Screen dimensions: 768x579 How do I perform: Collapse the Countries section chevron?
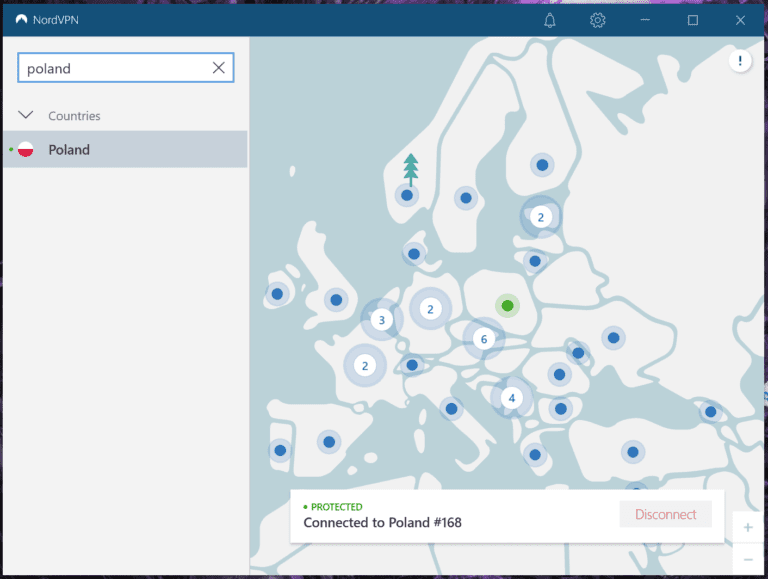point(26,116)
